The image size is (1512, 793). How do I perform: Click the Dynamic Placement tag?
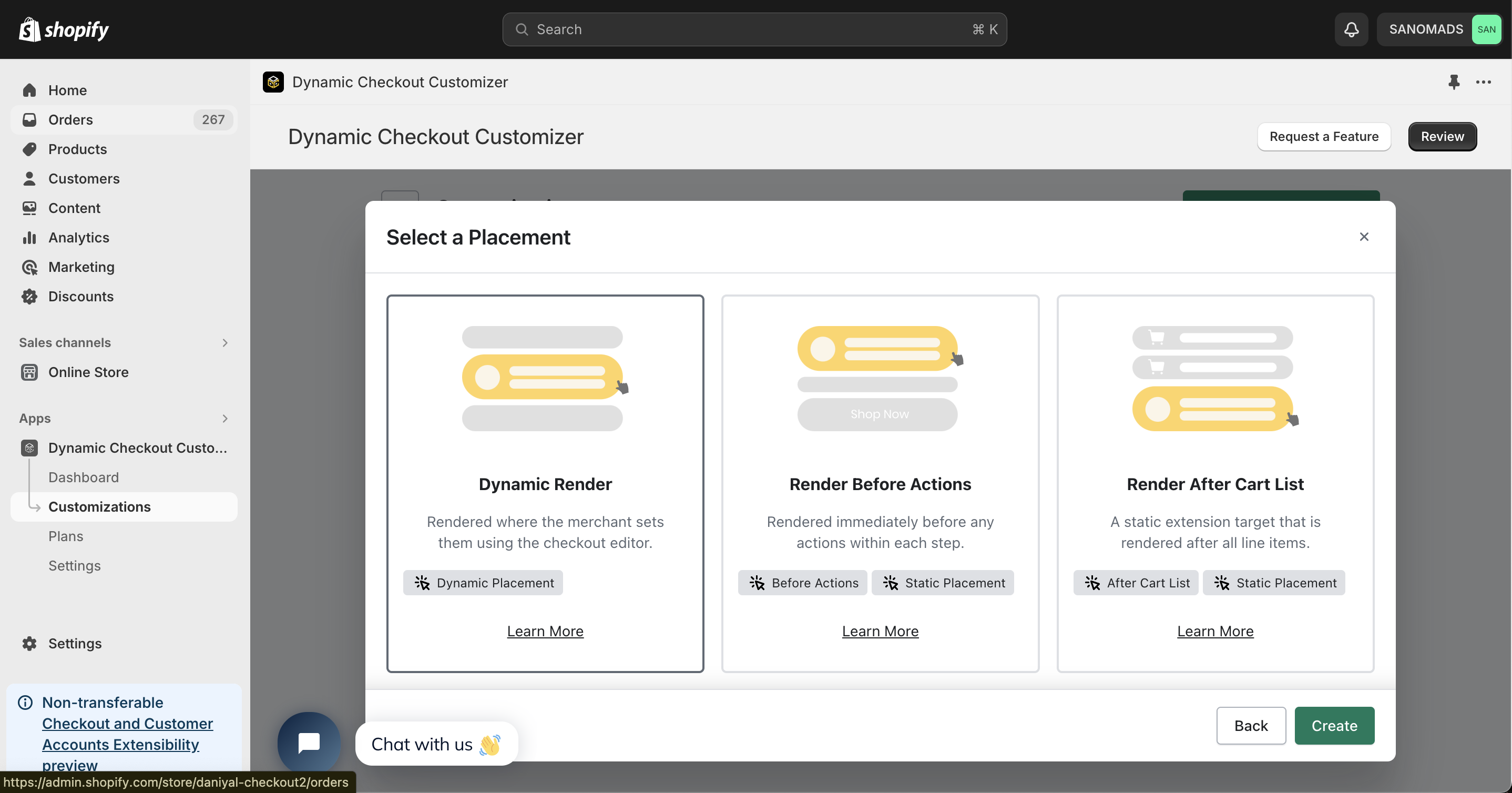coord(483,583)
